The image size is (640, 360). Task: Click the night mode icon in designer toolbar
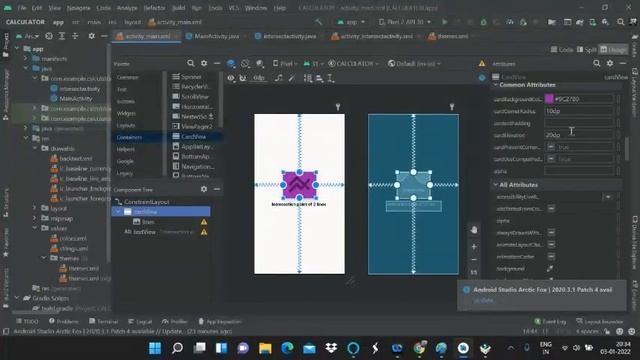tap(260, 63)
